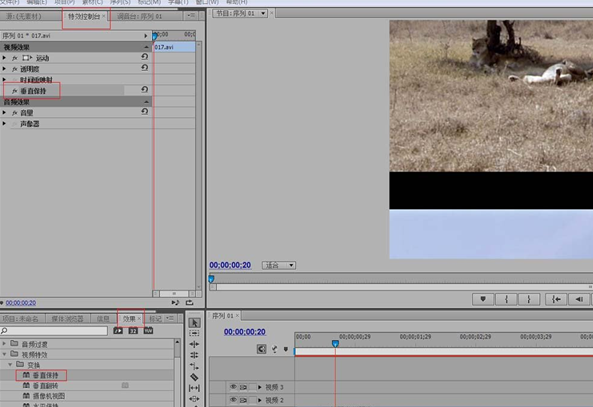
Task: Click the Step Back button
Action: (579, 299)
